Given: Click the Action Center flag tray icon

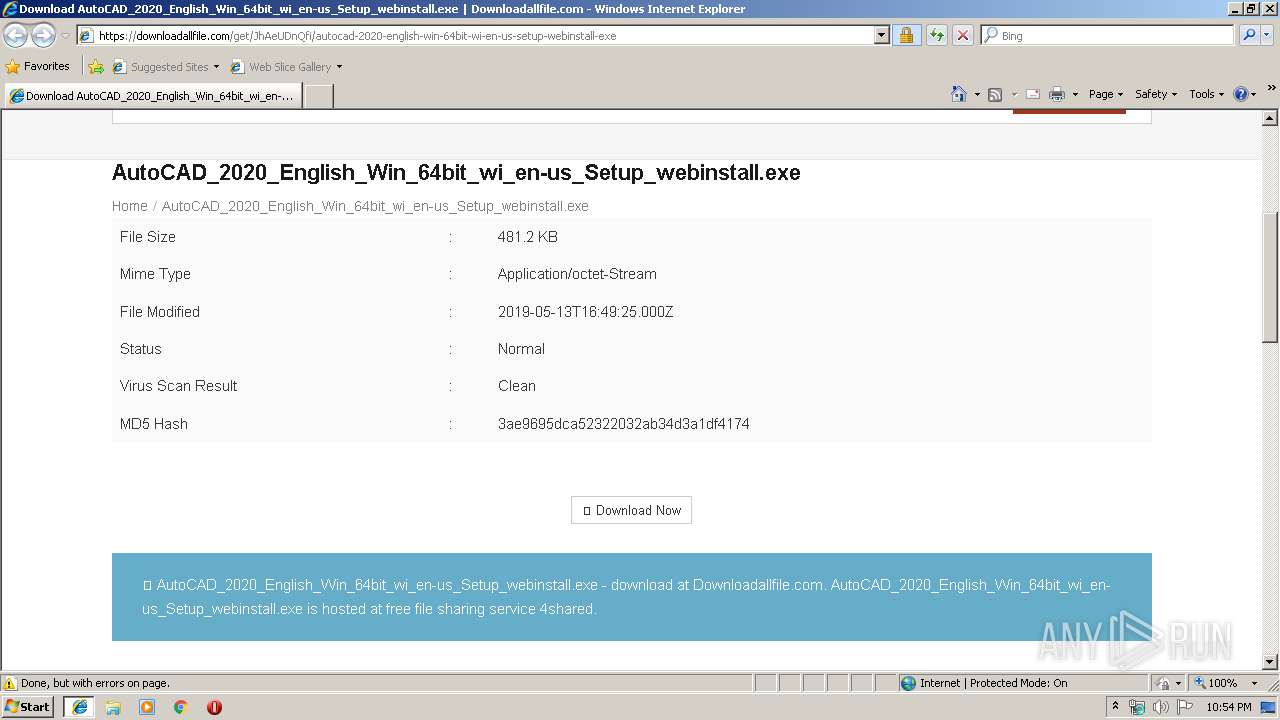Looking at the screenshot, I should pos(1184,707).
